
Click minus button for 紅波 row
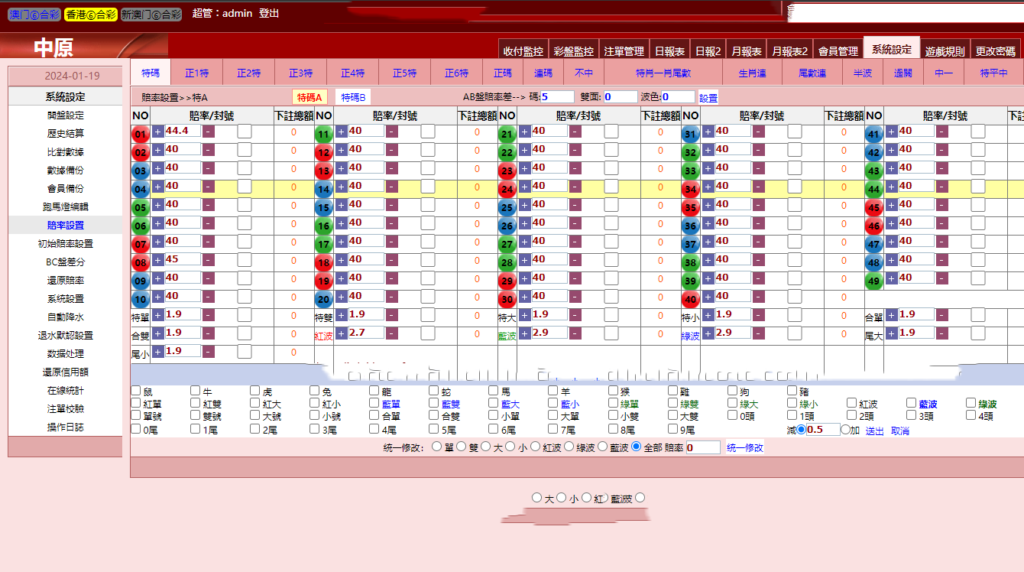[392, 333]
